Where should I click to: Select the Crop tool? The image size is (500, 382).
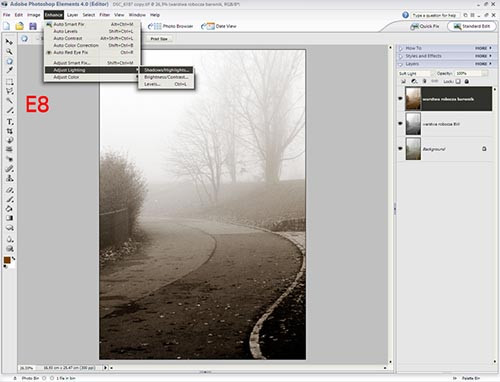9,131
